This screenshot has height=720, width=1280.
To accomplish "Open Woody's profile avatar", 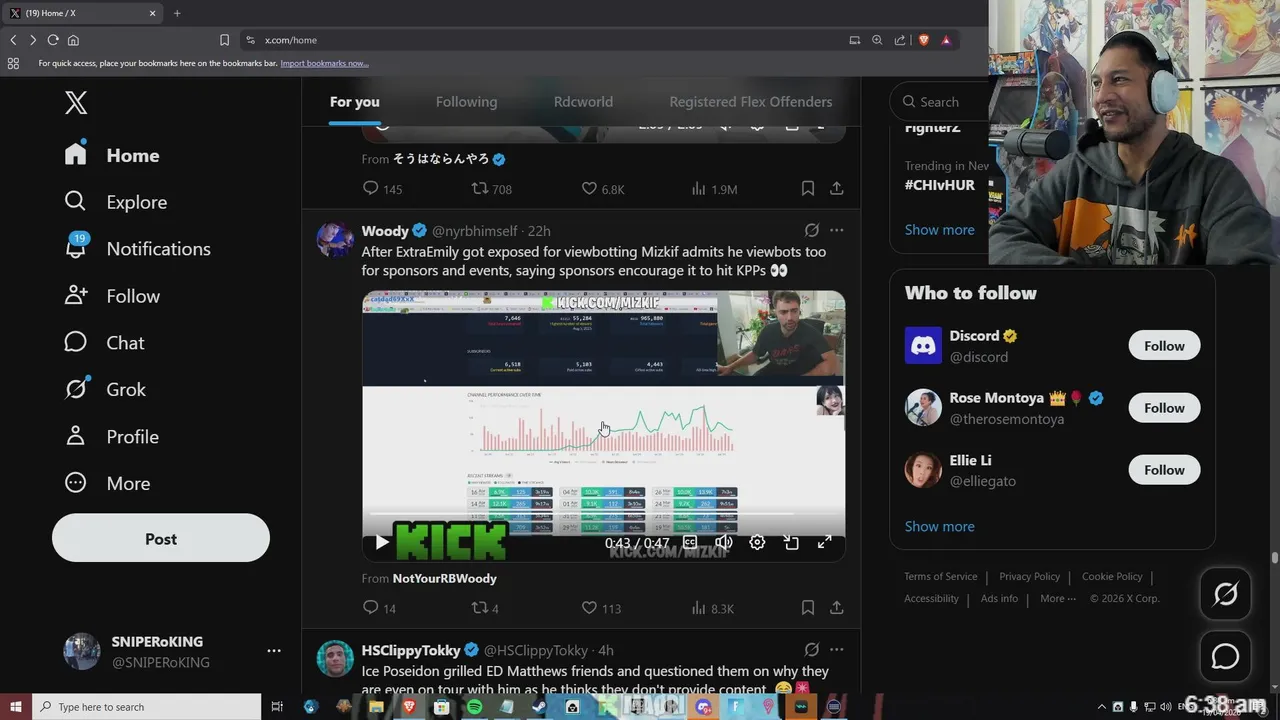I will (x=334, y=240).
